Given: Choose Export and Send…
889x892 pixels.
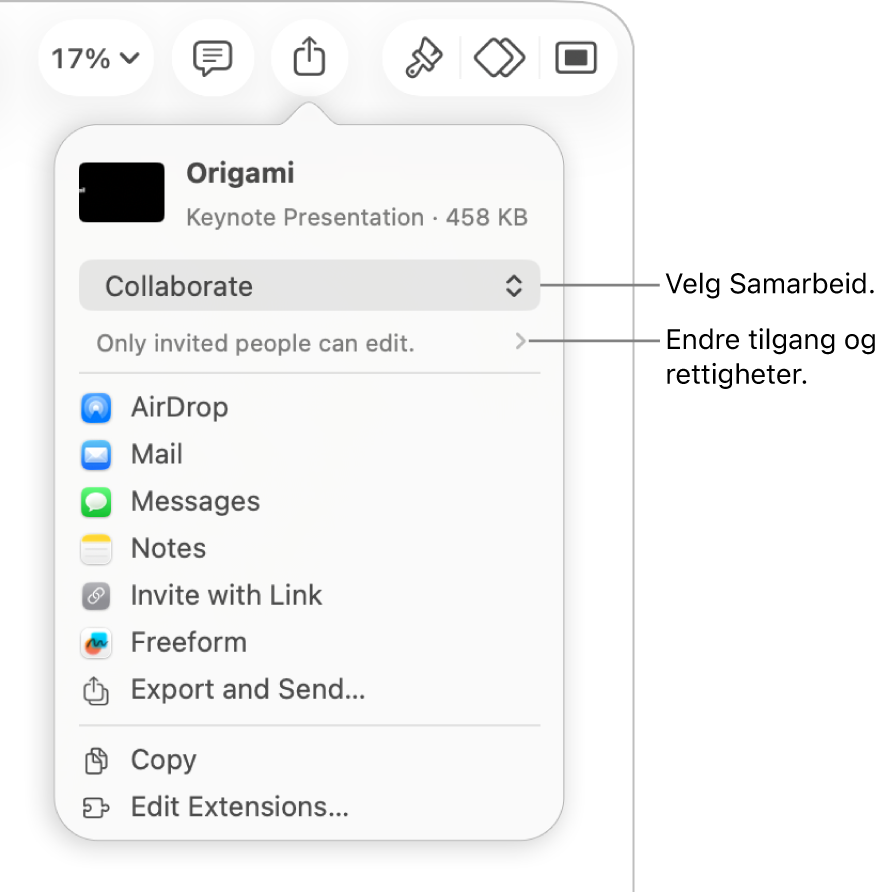Looking at the screenshot, I should point(309,689).
